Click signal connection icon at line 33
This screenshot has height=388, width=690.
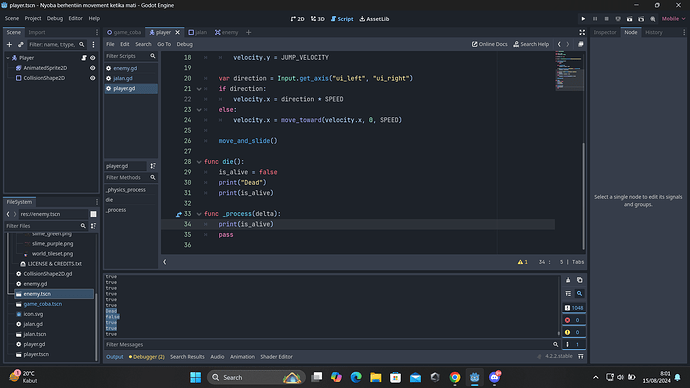tap(179, 214)
